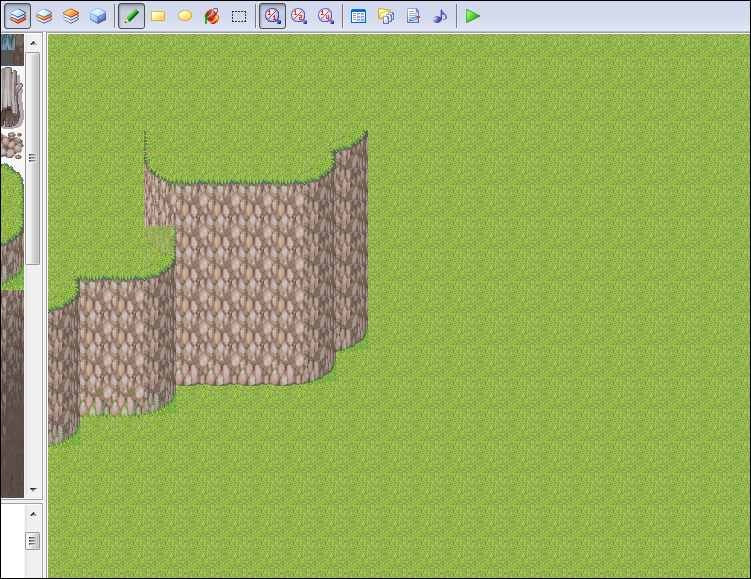Start playtest with green play arrow
Screen dimensions: 751x579
coord(473,16)
